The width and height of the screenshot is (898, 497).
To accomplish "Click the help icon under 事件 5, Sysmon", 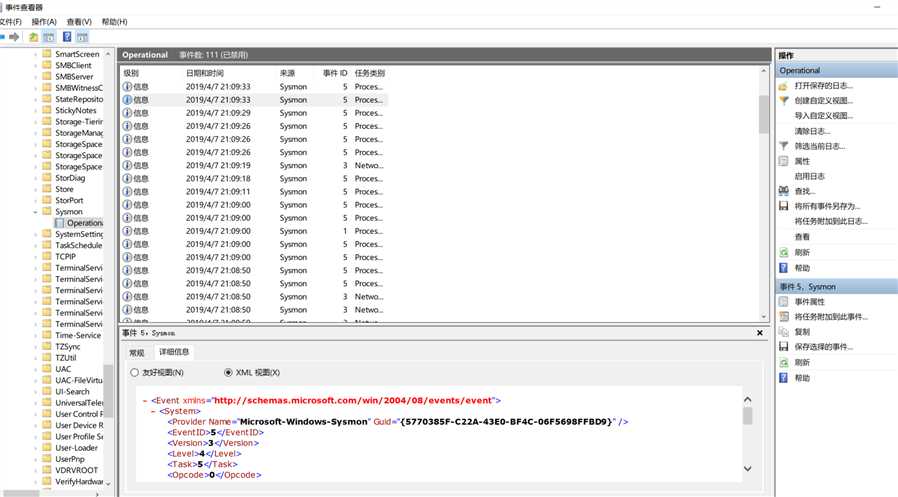I will point(783,377).
